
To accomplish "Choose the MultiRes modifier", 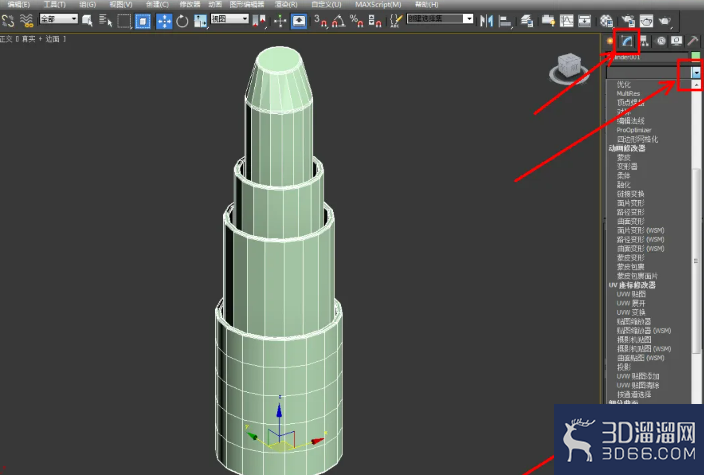I will tap(628, 93).
